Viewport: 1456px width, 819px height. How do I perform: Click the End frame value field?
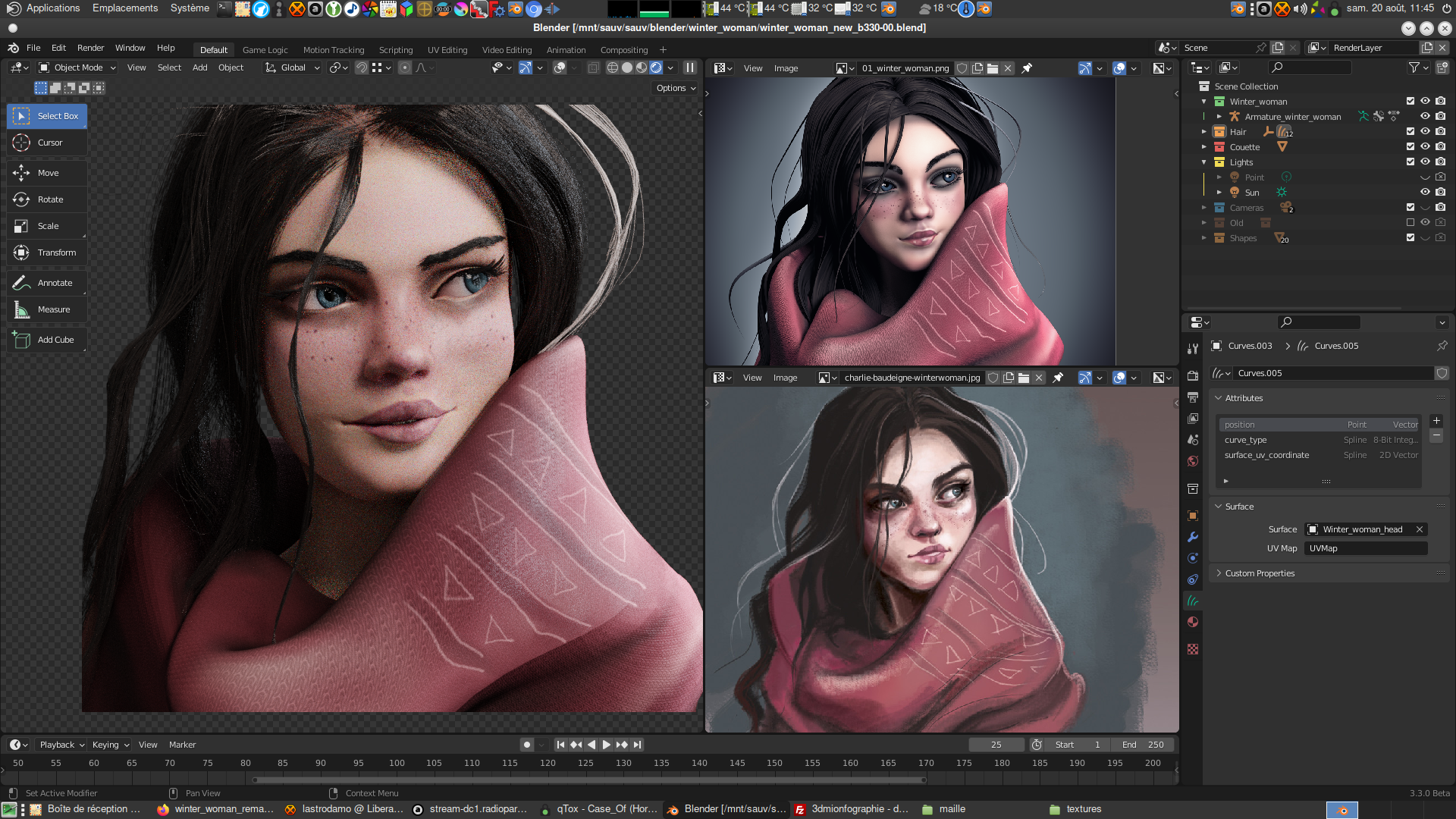click(x=1144, y=745)
